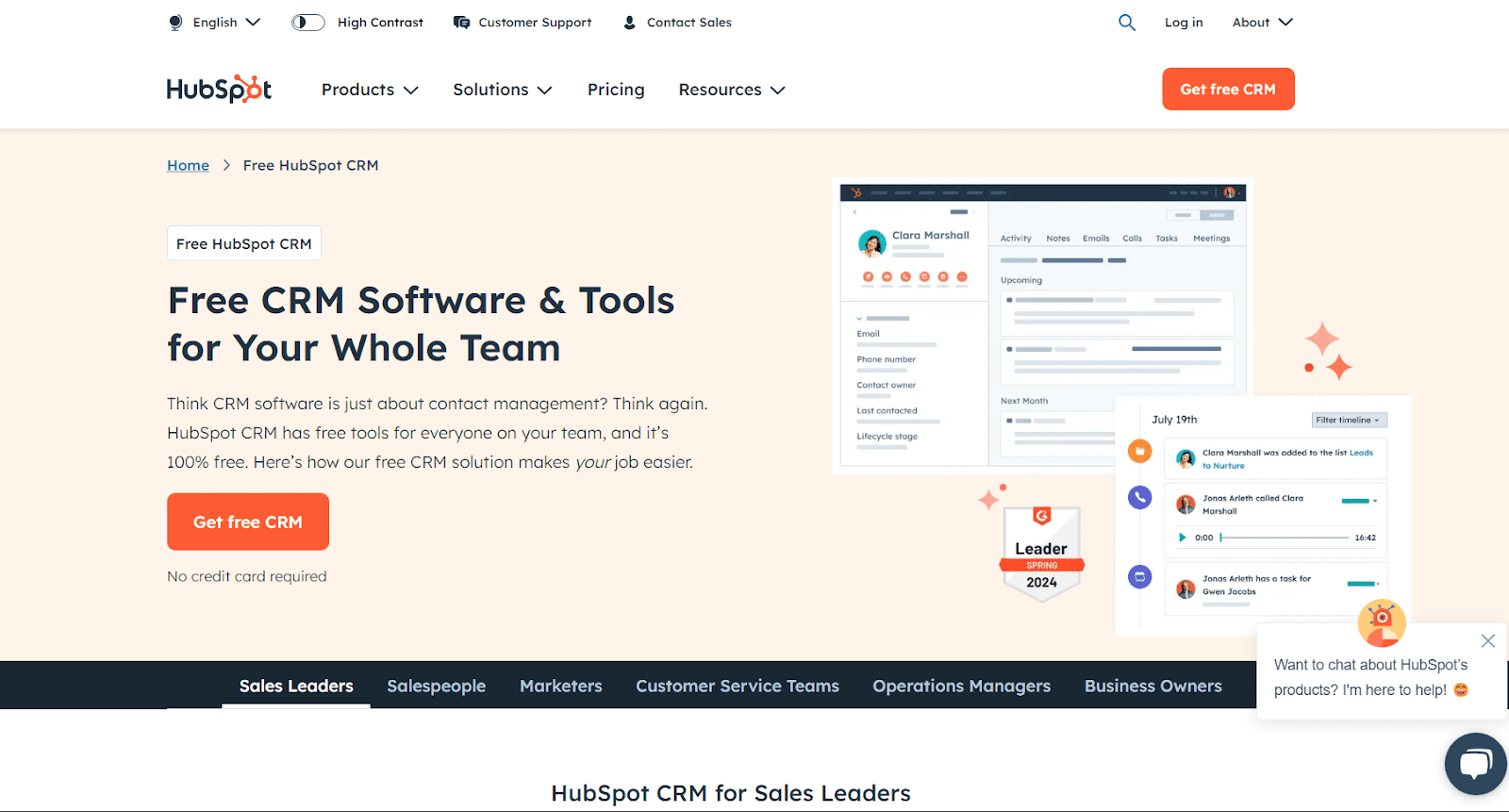Expand the Products dropdown menu
The height and width of the screenshot is (812, 1509).
[x=369, y=90]
